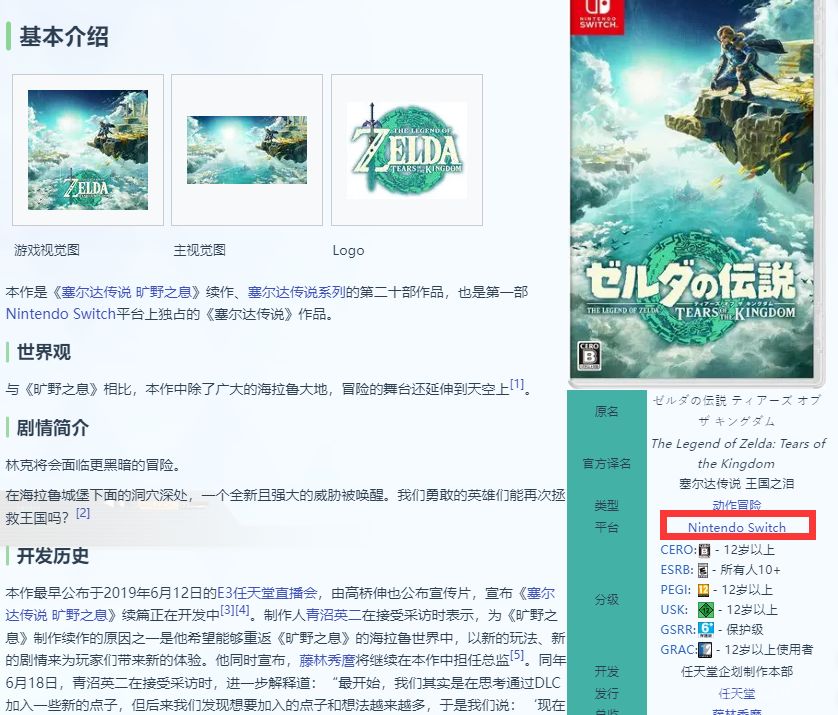Open the 游戏视觉图 thumbnail image
This screenshot has width=838, height=715.
88,150
